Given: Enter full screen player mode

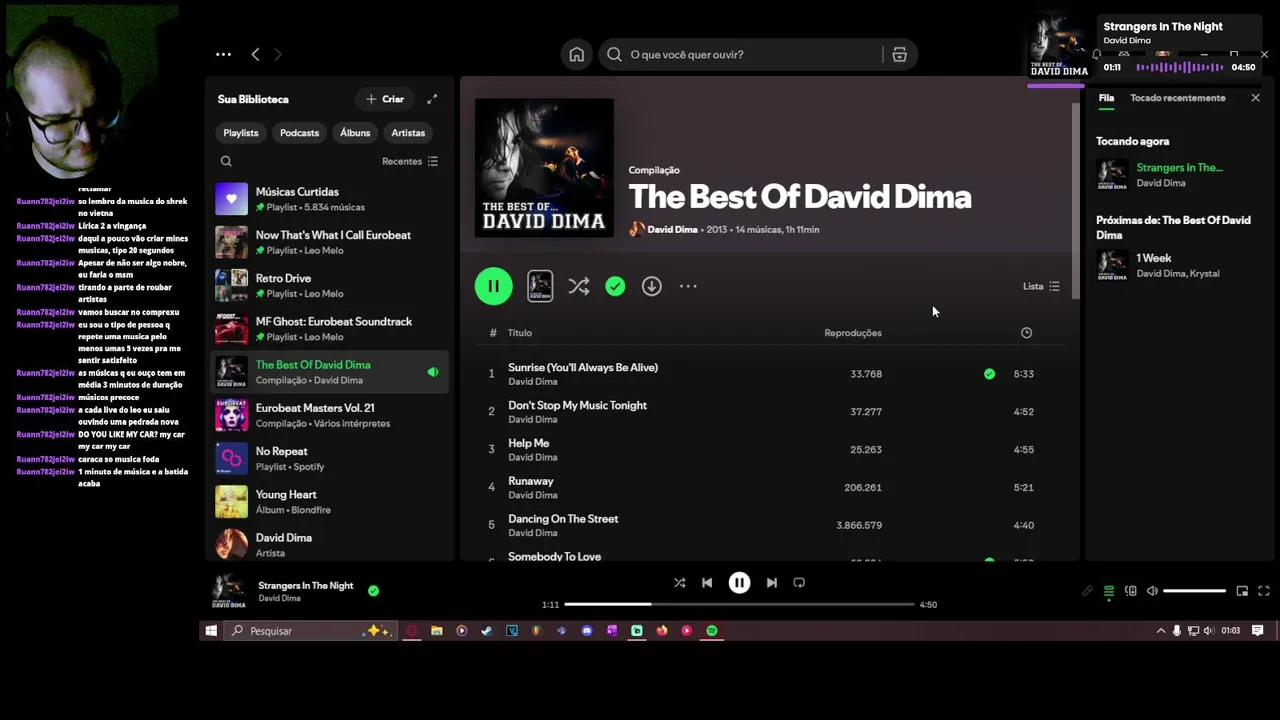Looking at the screenshot, I should (x=1264, y=591).
